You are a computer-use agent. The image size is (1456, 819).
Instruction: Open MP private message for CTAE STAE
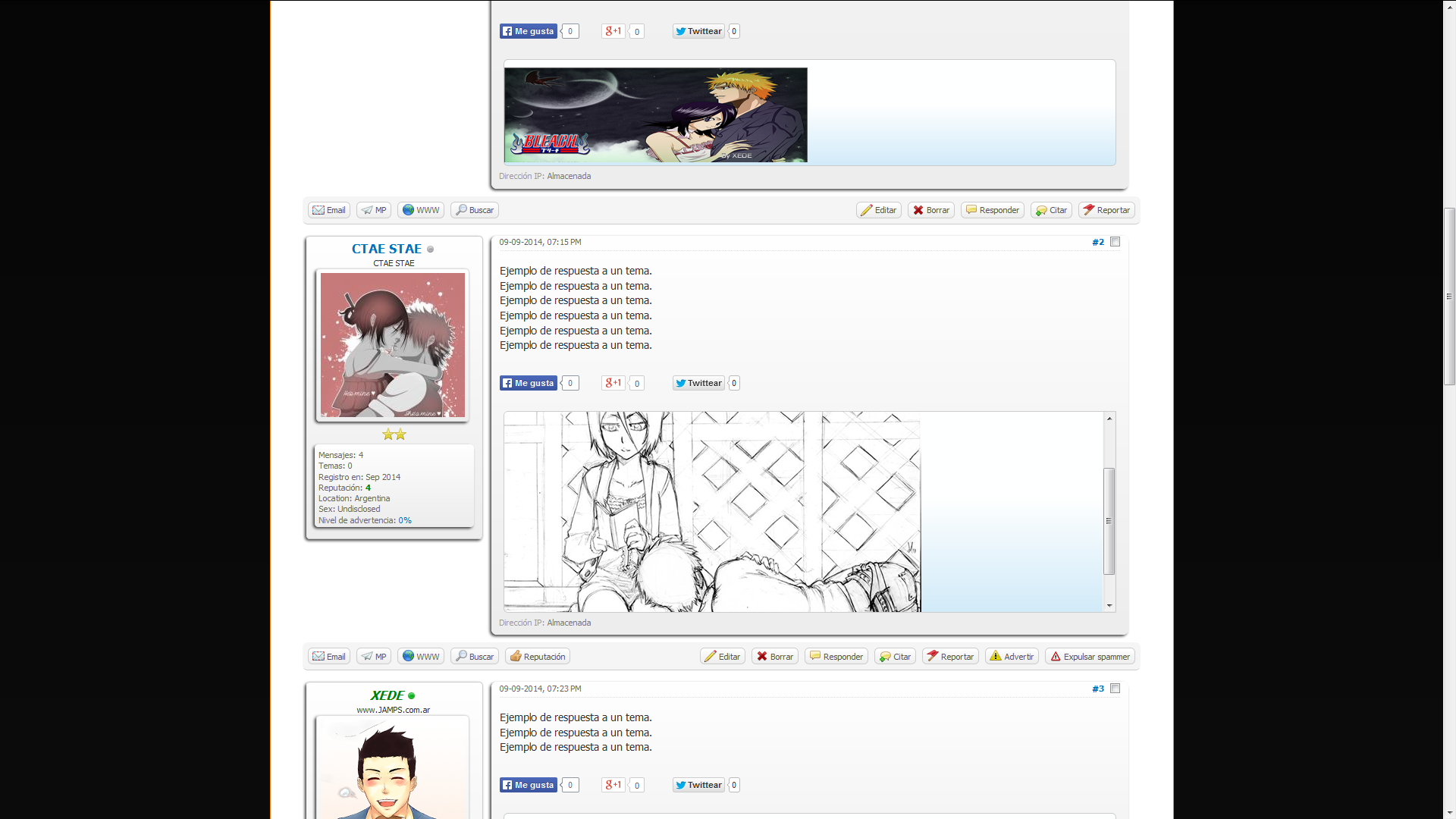point(374,657)
